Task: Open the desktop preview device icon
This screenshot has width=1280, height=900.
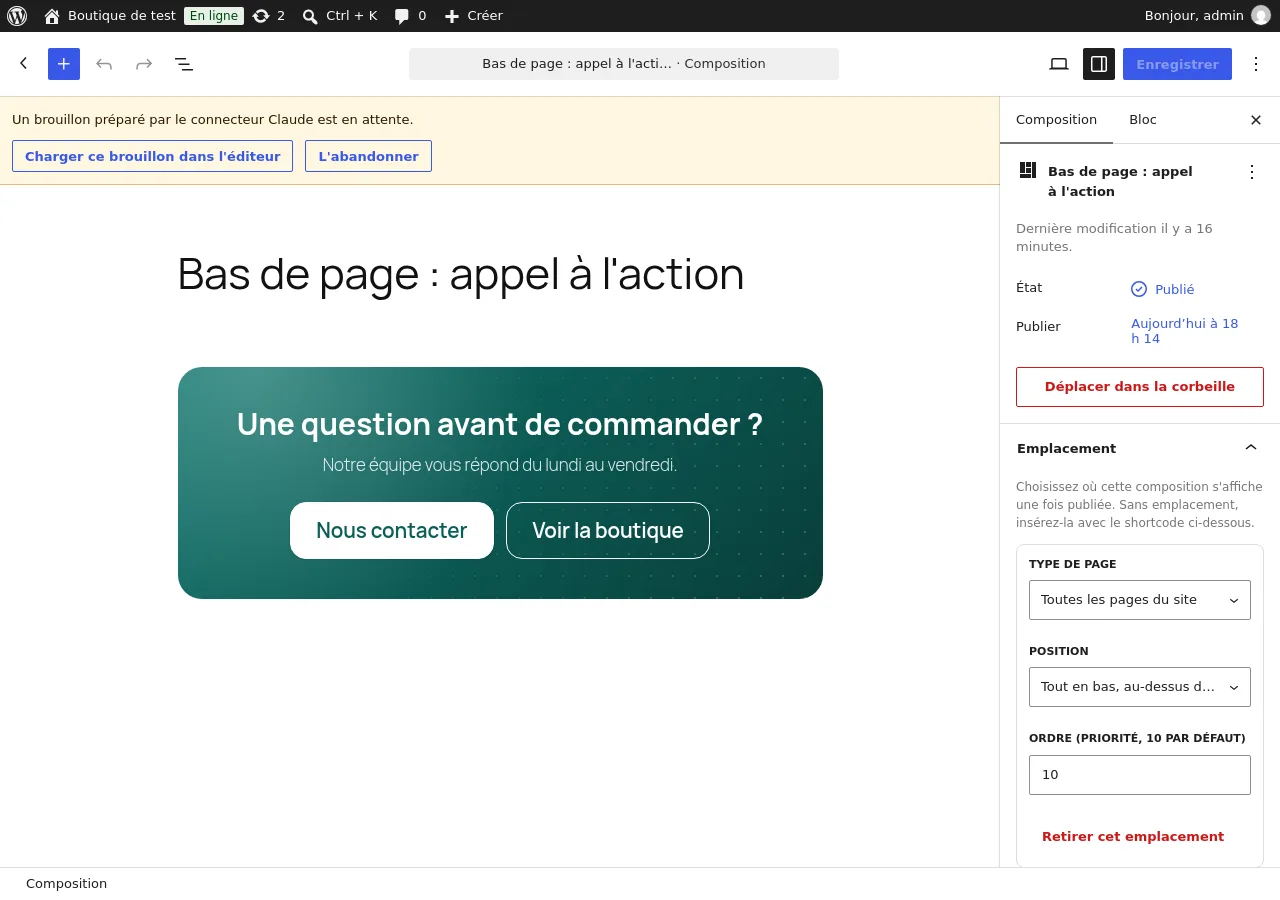Action: pos(1059,64)
